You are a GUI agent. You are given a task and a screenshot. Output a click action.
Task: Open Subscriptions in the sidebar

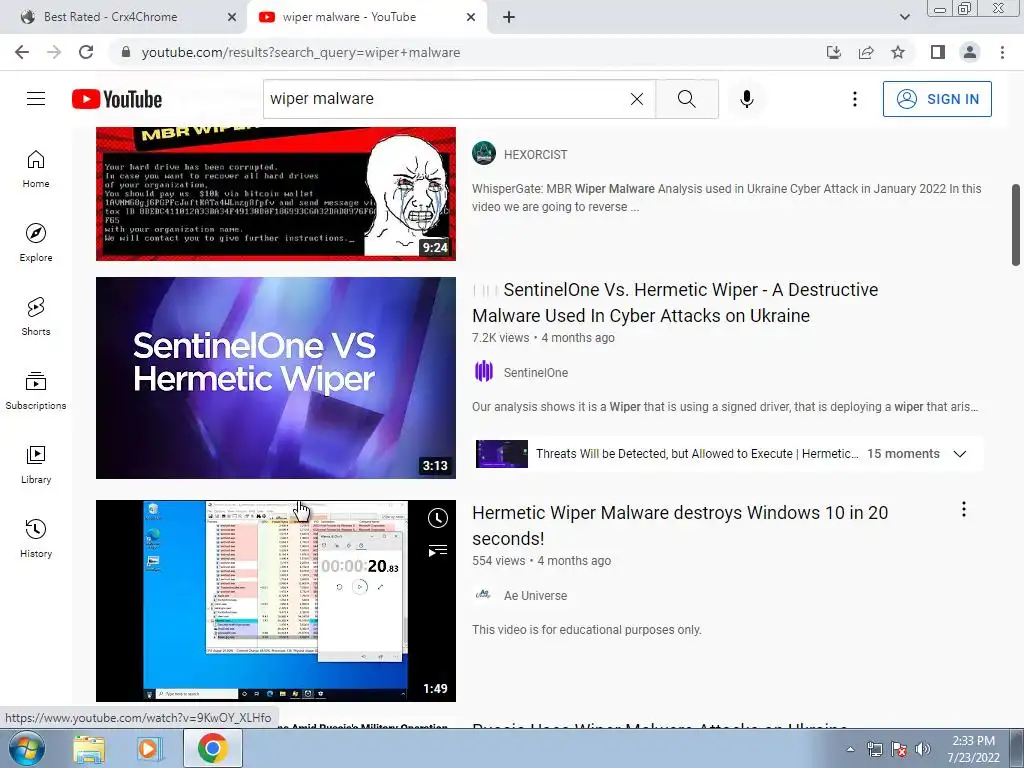point(36,390)
